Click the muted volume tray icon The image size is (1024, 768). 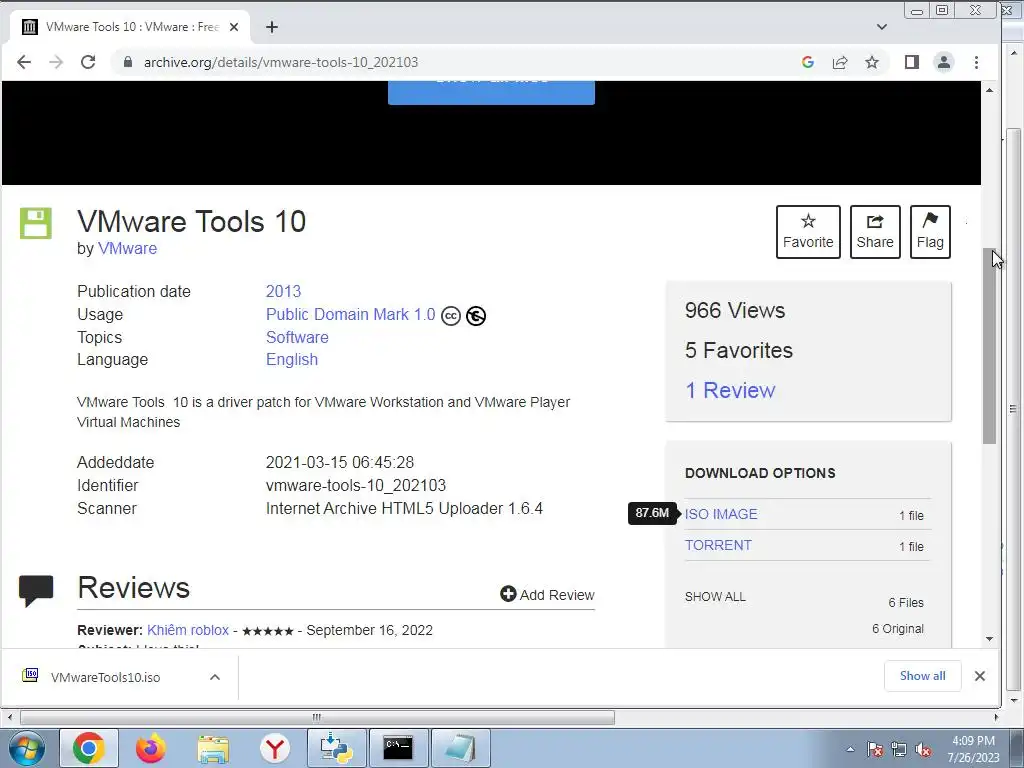click(x=923, y=749)
